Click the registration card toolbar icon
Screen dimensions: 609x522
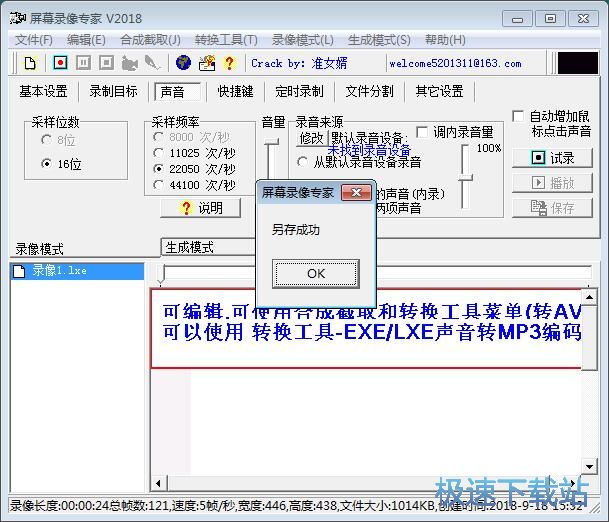tap(207, 63)
